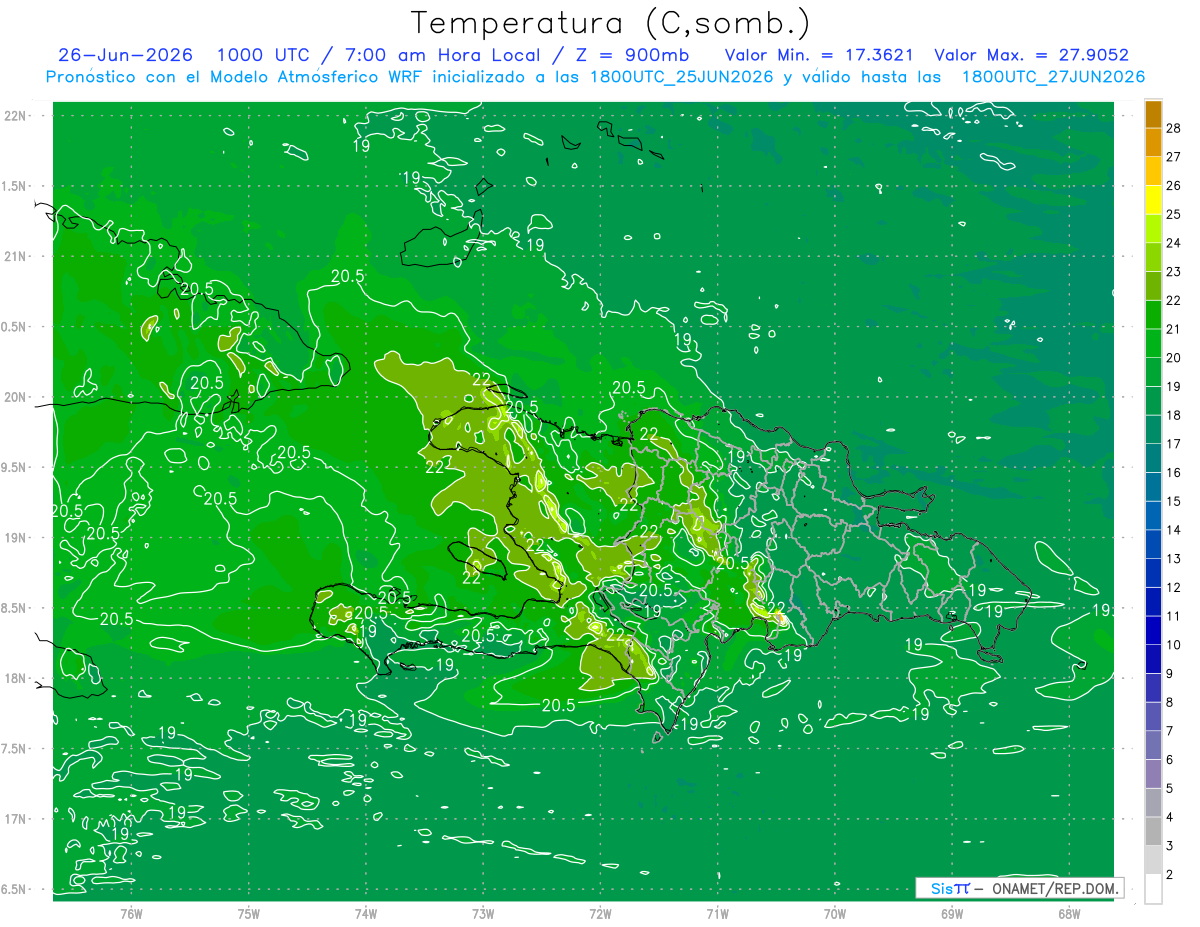Click the '70W' longitude axis label
The height and width of the screenshot is (927, 1200).
835,913
